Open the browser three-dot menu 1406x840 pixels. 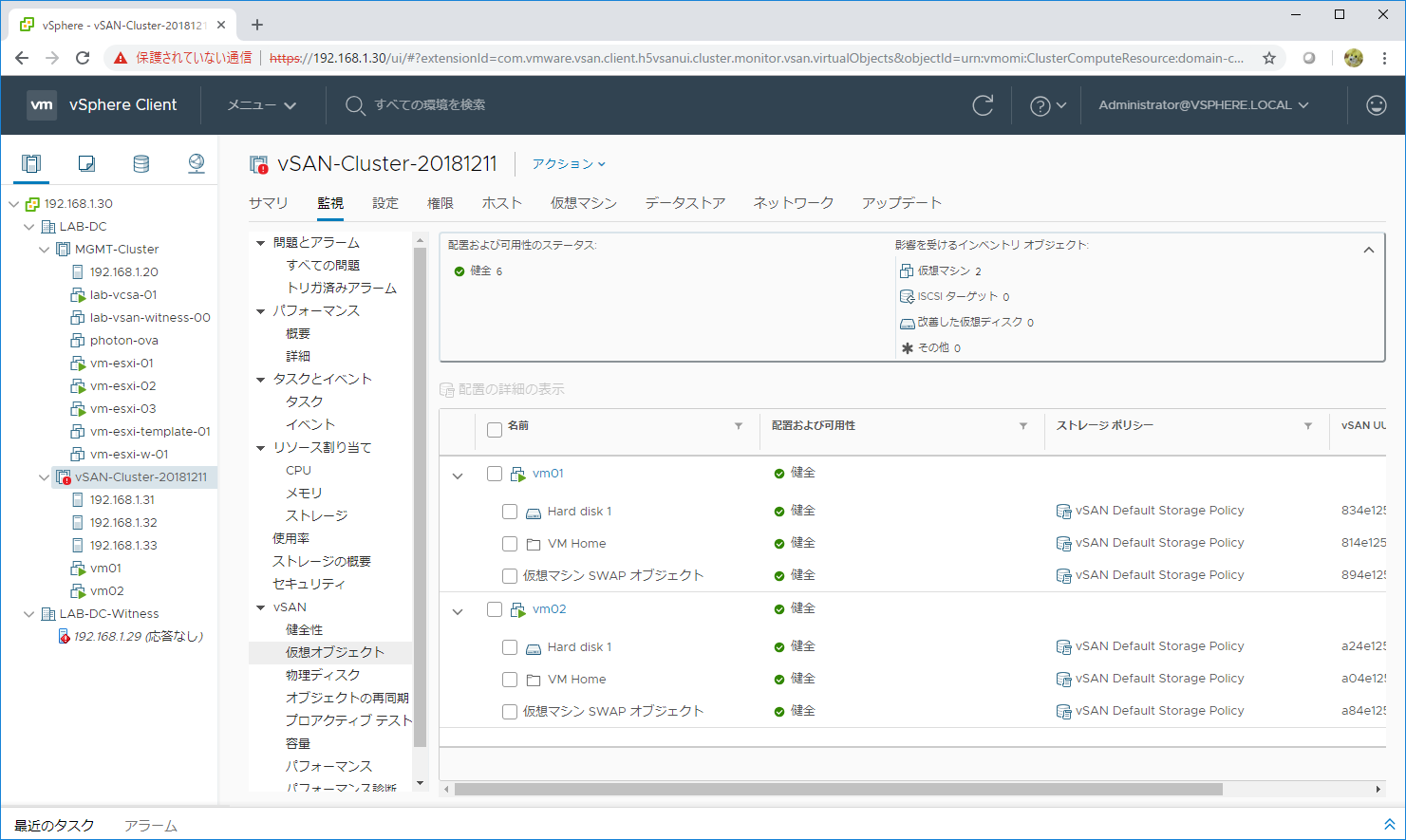pyautogui.click(x=1385, y=58)
